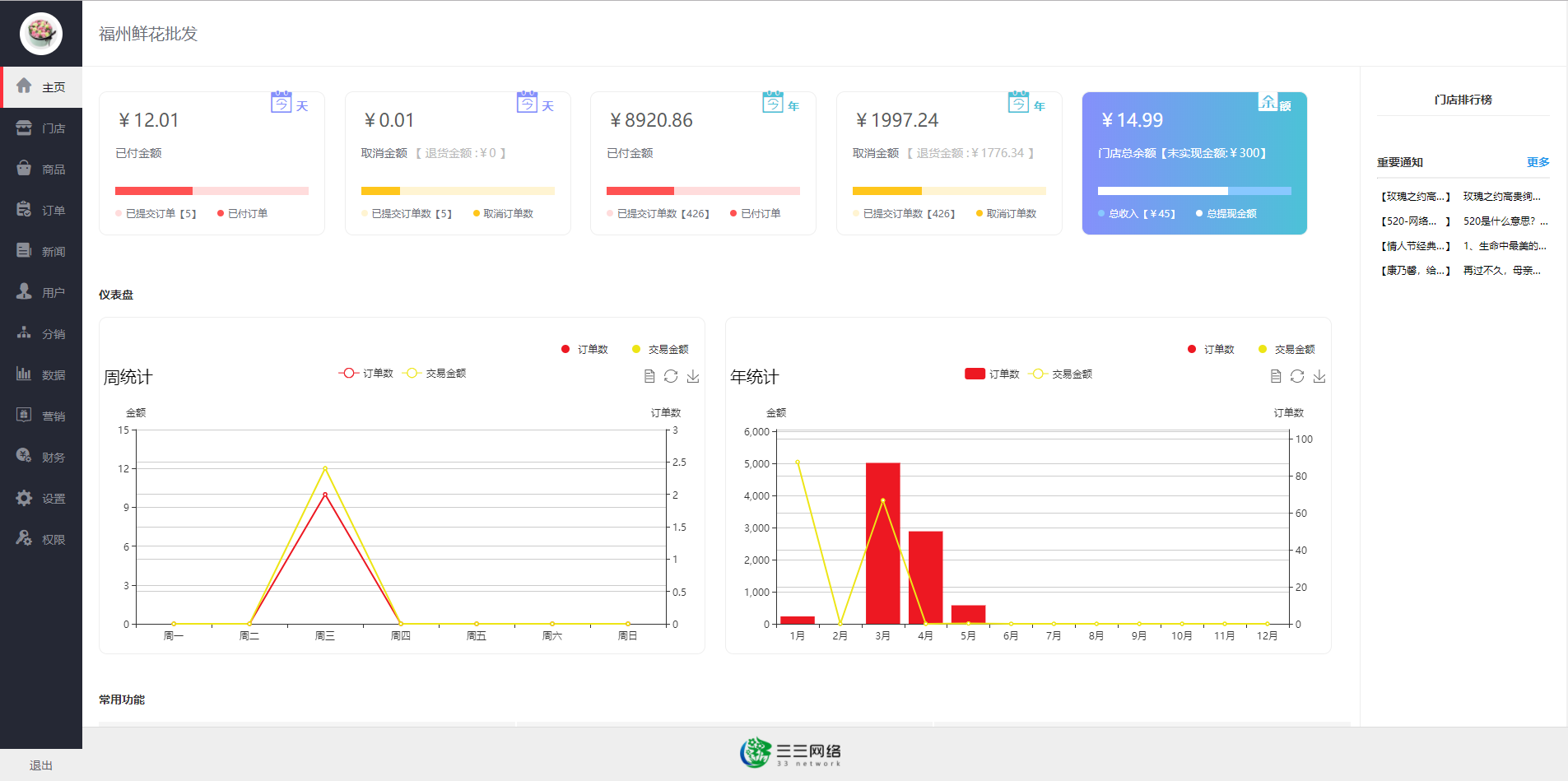This screenshot has height=781, width=1568.
Task: Open the 【520-网络...】 notification item
Action: pyautogui.click(x=1415, y=221)
